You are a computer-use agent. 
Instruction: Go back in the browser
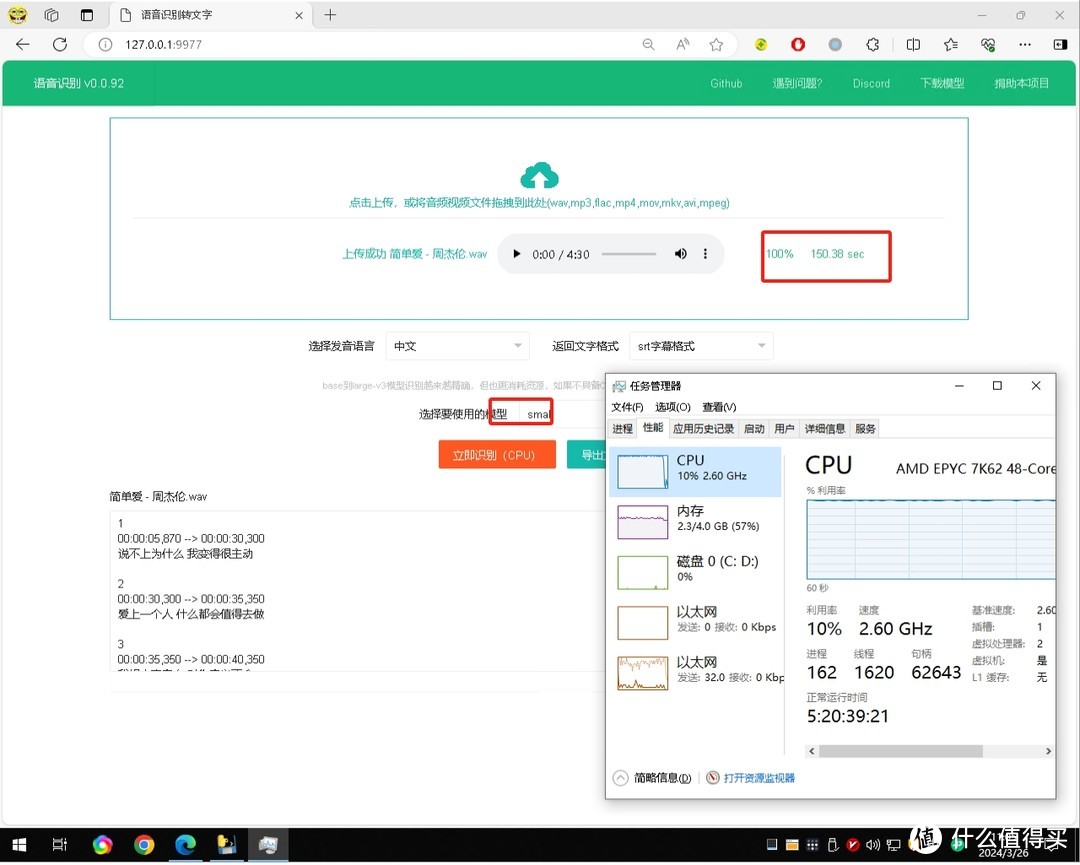pyautogui.click(x=23, y=45)
